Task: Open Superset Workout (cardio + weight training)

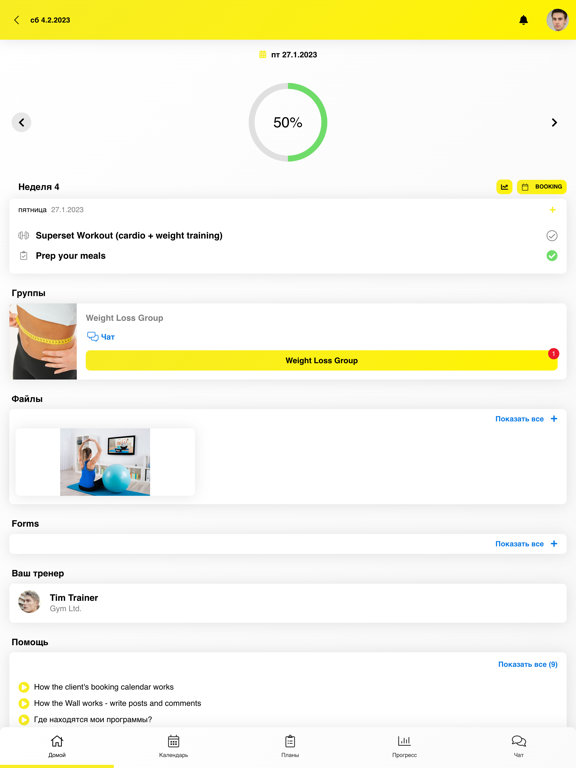Action: [129, 236]
